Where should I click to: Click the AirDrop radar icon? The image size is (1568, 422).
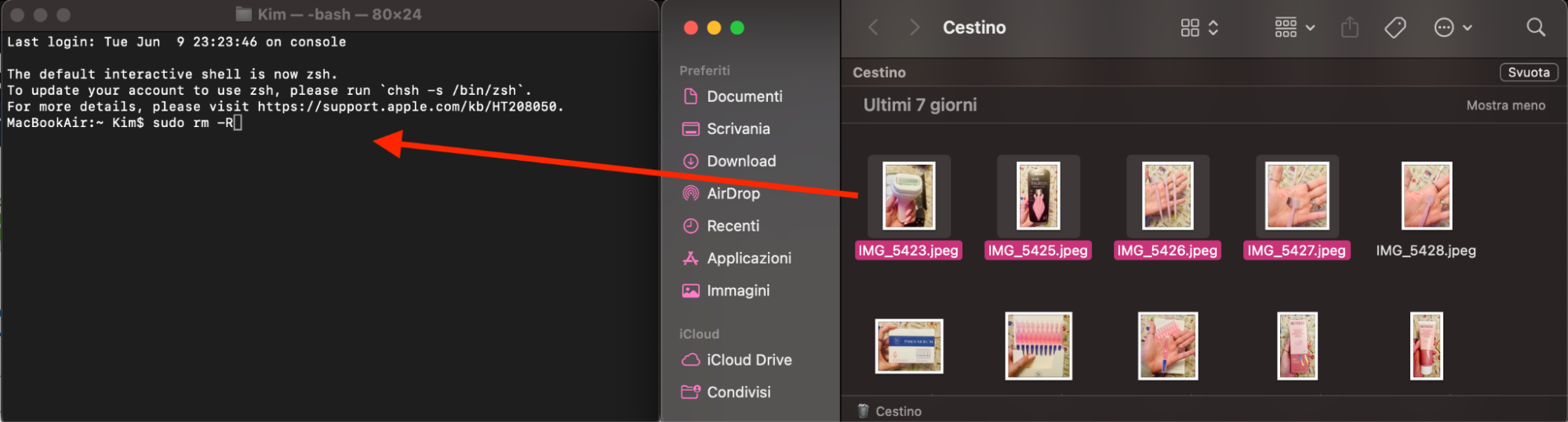[x=690, y=193]
